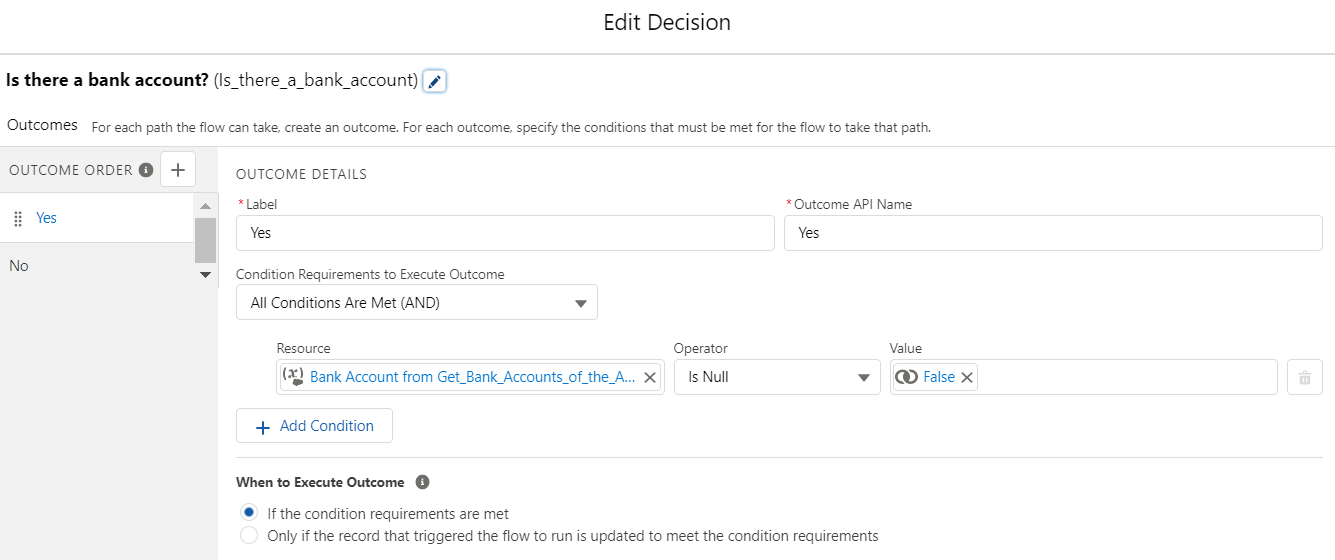This screenshot has width=1335, height=560.
Task: Click the plus icon to add new outcome
Action: click(x=178, y=170)
